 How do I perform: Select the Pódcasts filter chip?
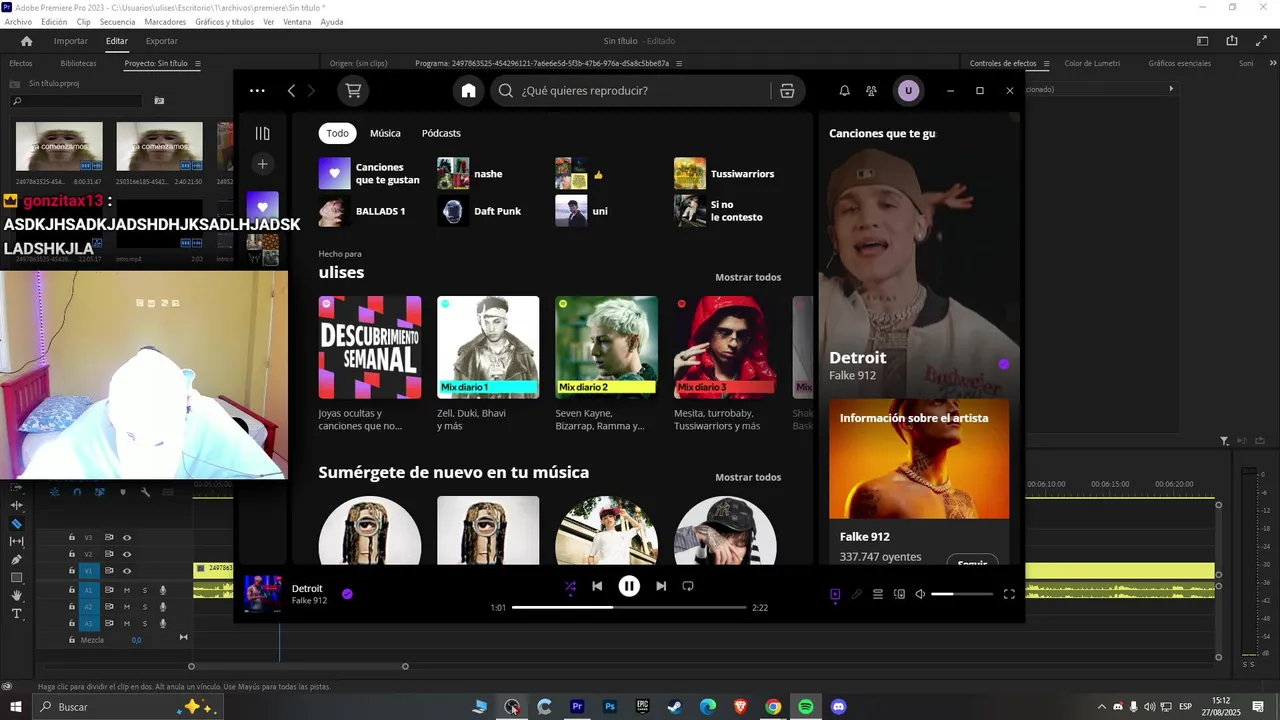coord(441,133)
